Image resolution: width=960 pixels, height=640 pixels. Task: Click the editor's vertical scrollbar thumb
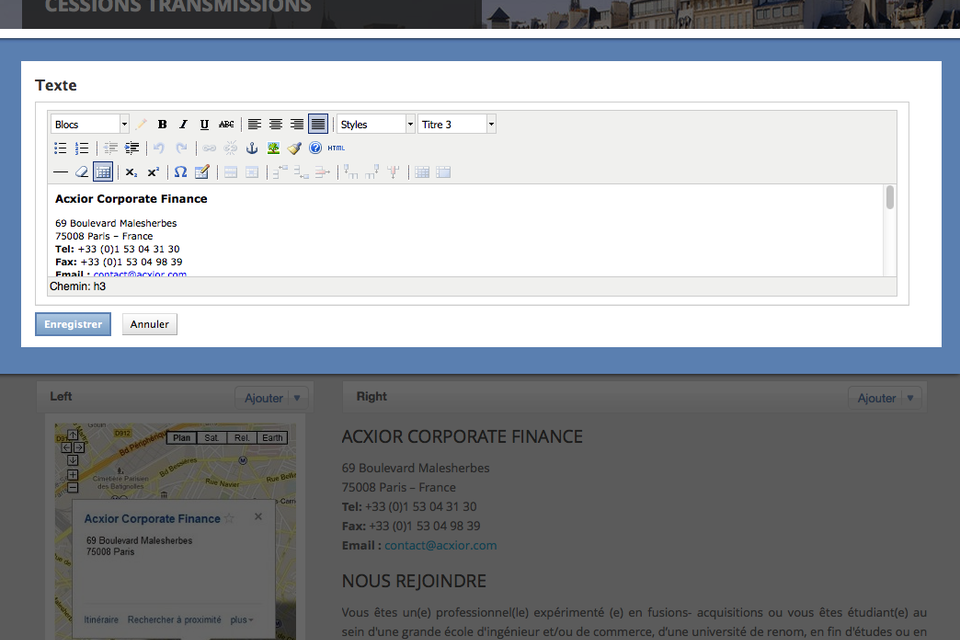(x=890, y=198)
